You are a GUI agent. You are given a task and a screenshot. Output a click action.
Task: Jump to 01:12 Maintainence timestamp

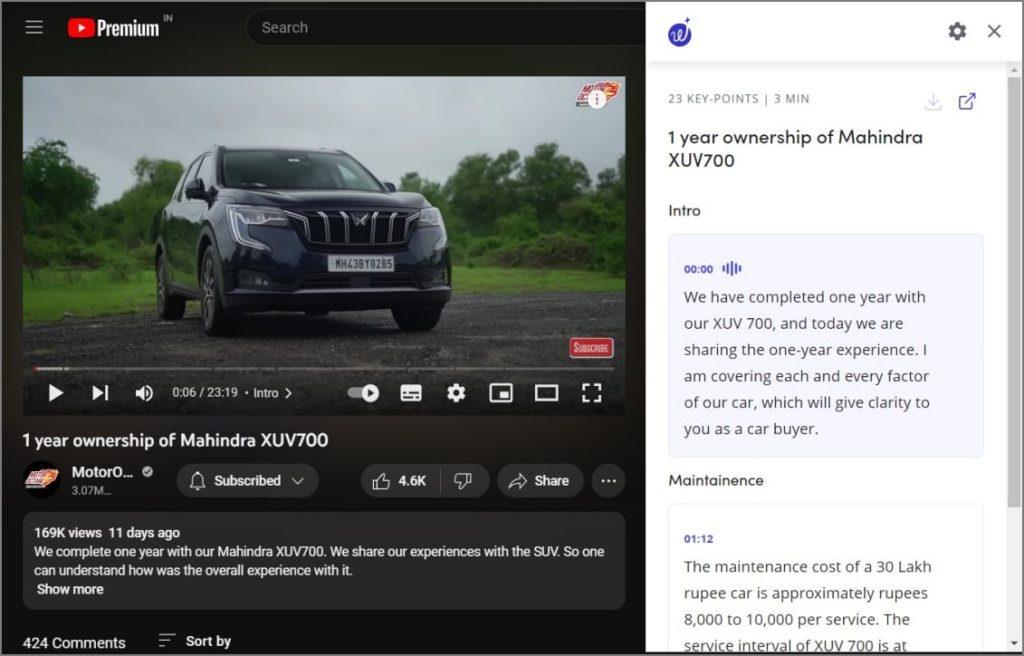coord(698,539)
